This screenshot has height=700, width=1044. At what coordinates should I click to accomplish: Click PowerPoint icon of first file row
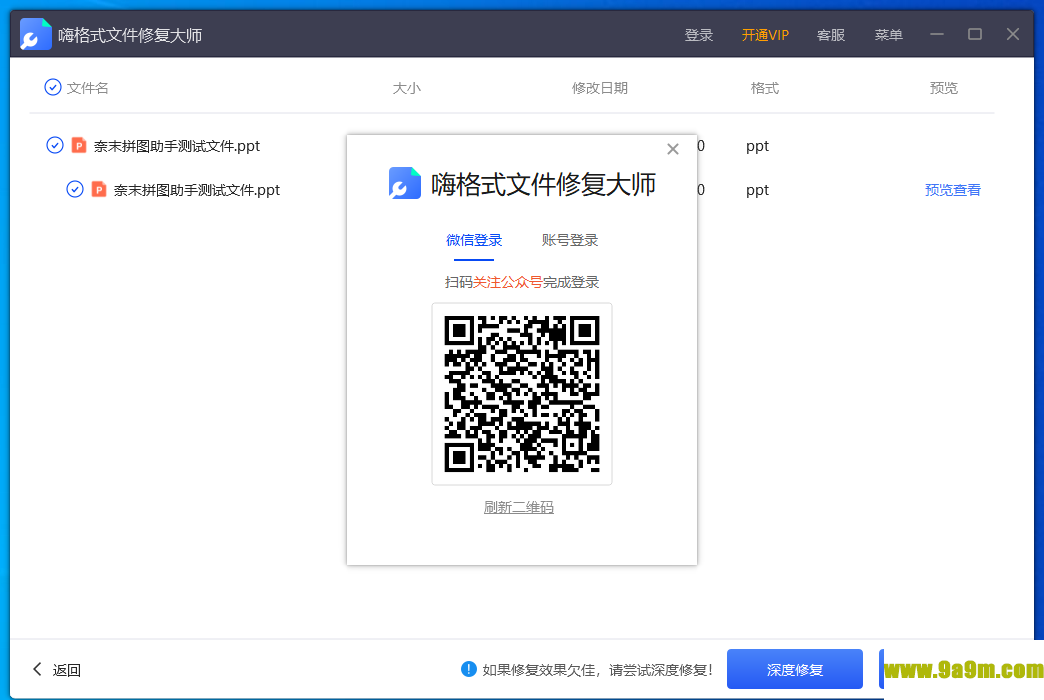(79, 145)
